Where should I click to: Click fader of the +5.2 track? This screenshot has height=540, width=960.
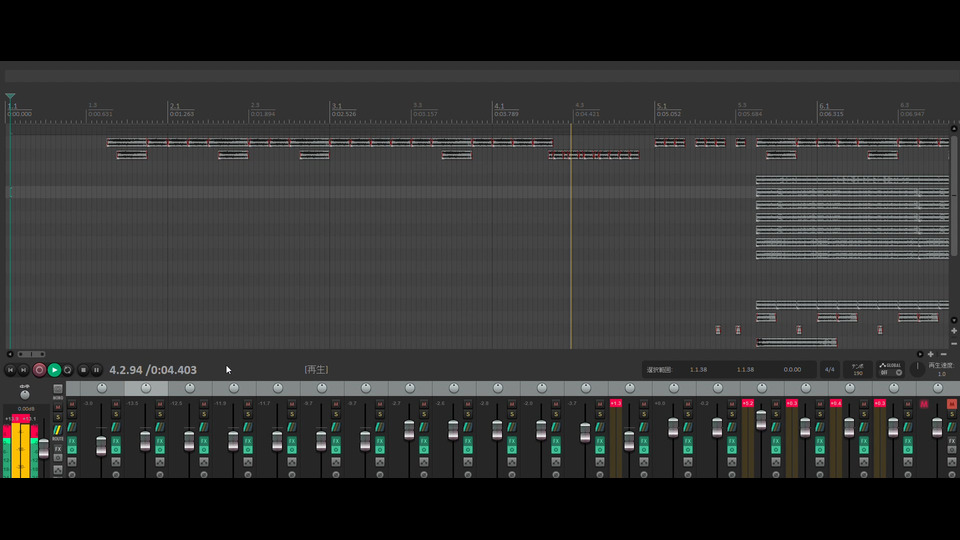[761, 420]
